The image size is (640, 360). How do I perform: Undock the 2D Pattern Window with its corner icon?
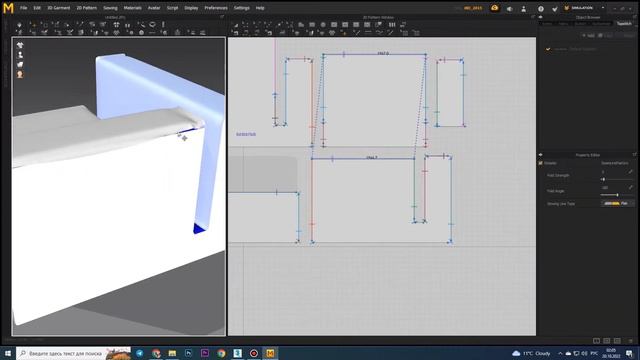point(533,17)
